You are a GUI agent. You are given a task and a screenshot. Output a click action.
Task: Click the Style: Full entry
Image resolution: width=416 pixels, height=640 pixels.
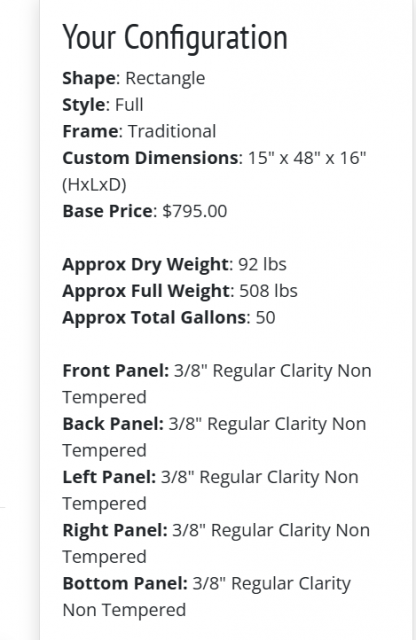(x=102, y=105)
